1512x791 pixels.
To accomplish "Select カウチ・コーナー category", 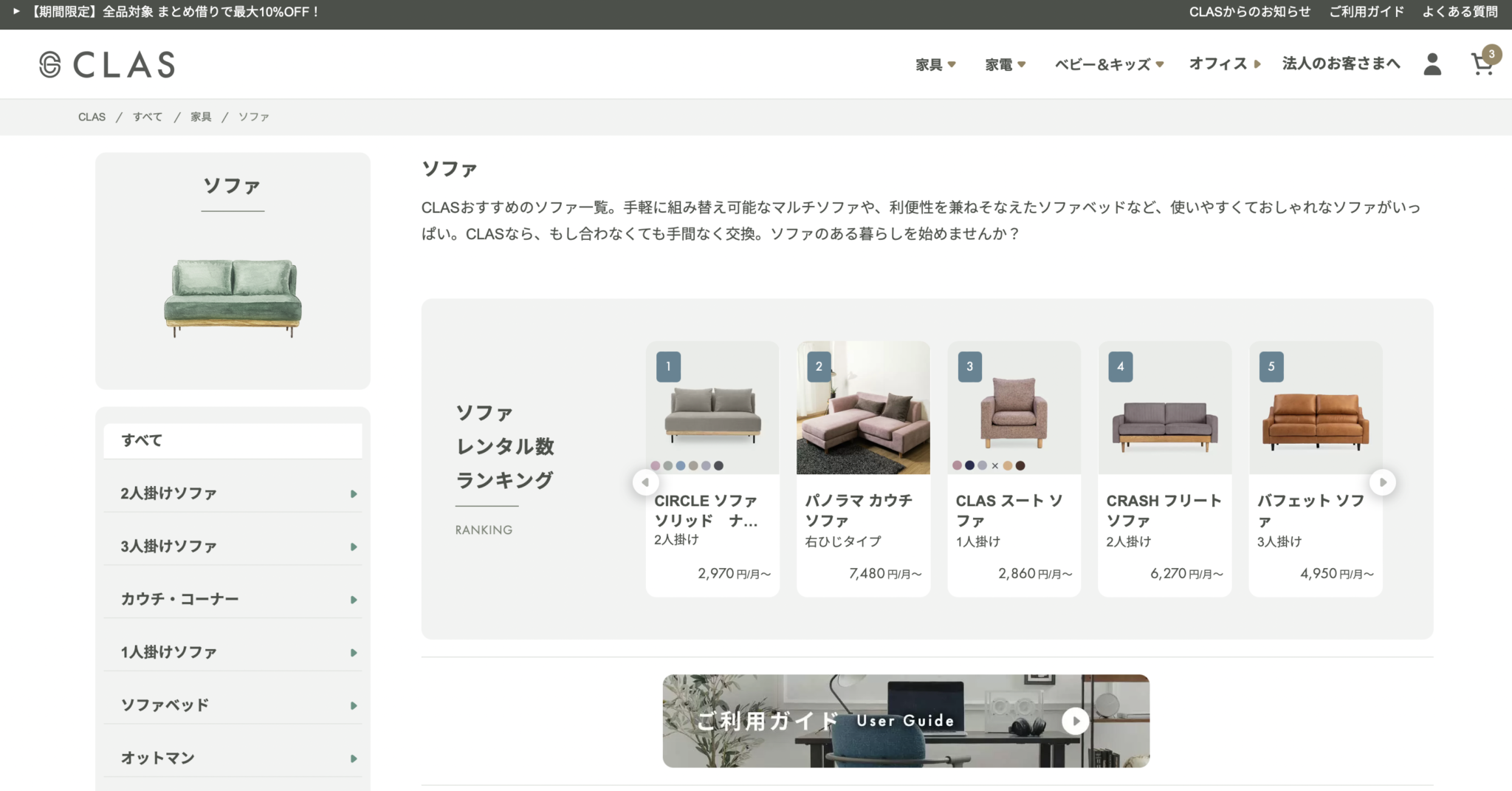I will click(x=233, y=599).
